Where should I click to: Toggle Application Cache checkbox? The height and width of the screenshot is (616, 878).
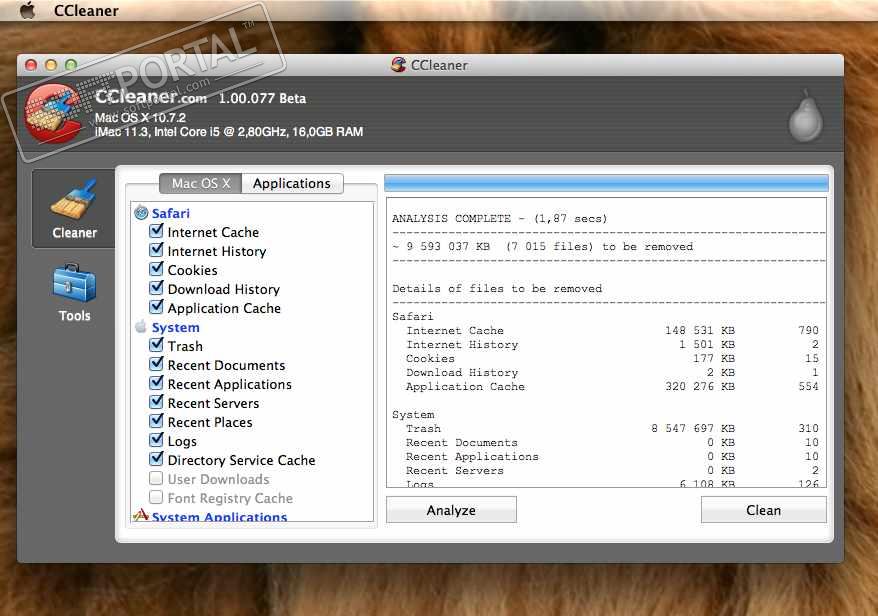156,307
